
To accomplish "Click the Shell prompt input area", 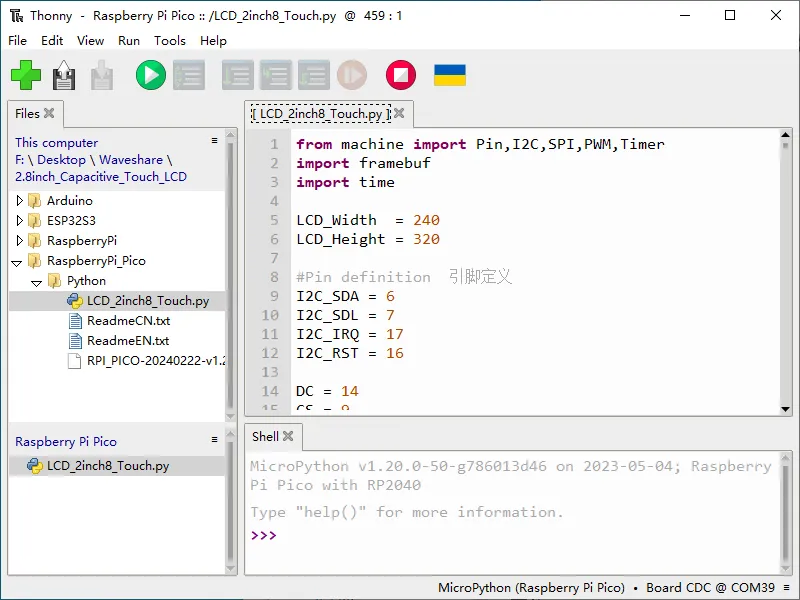I will pyautogui.click(x=528, y=535).
